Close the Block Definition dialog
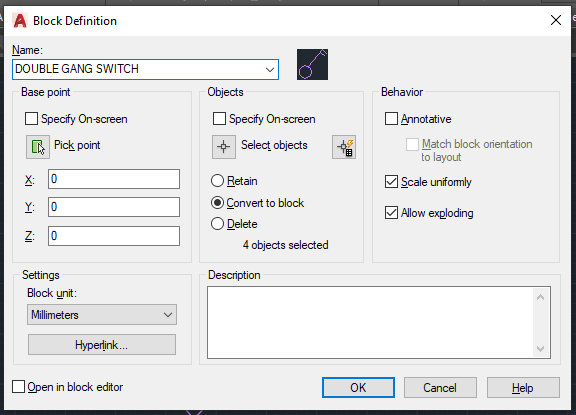The width and height of the screenshot is (576, 415). 556,20
